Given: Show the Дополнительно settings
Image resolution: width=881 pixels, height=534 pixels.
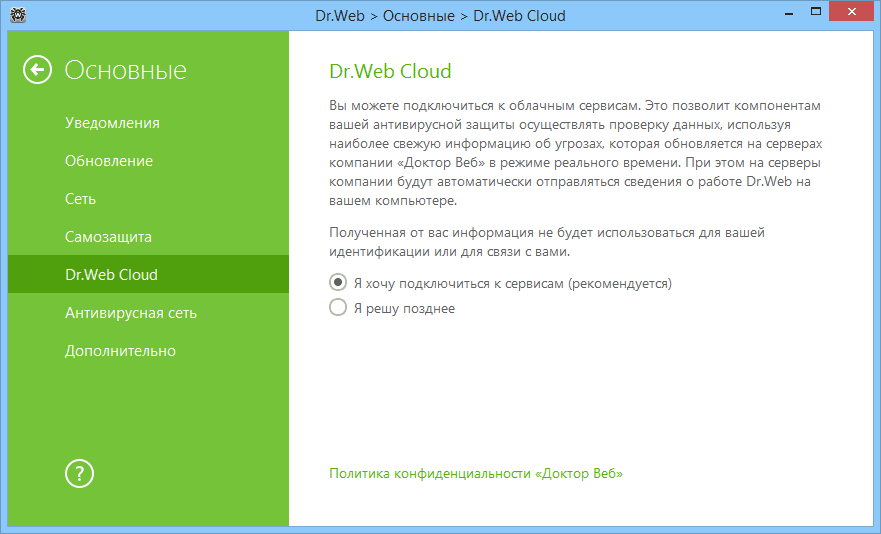Looking at the screenshot, I should pos(120,351).
